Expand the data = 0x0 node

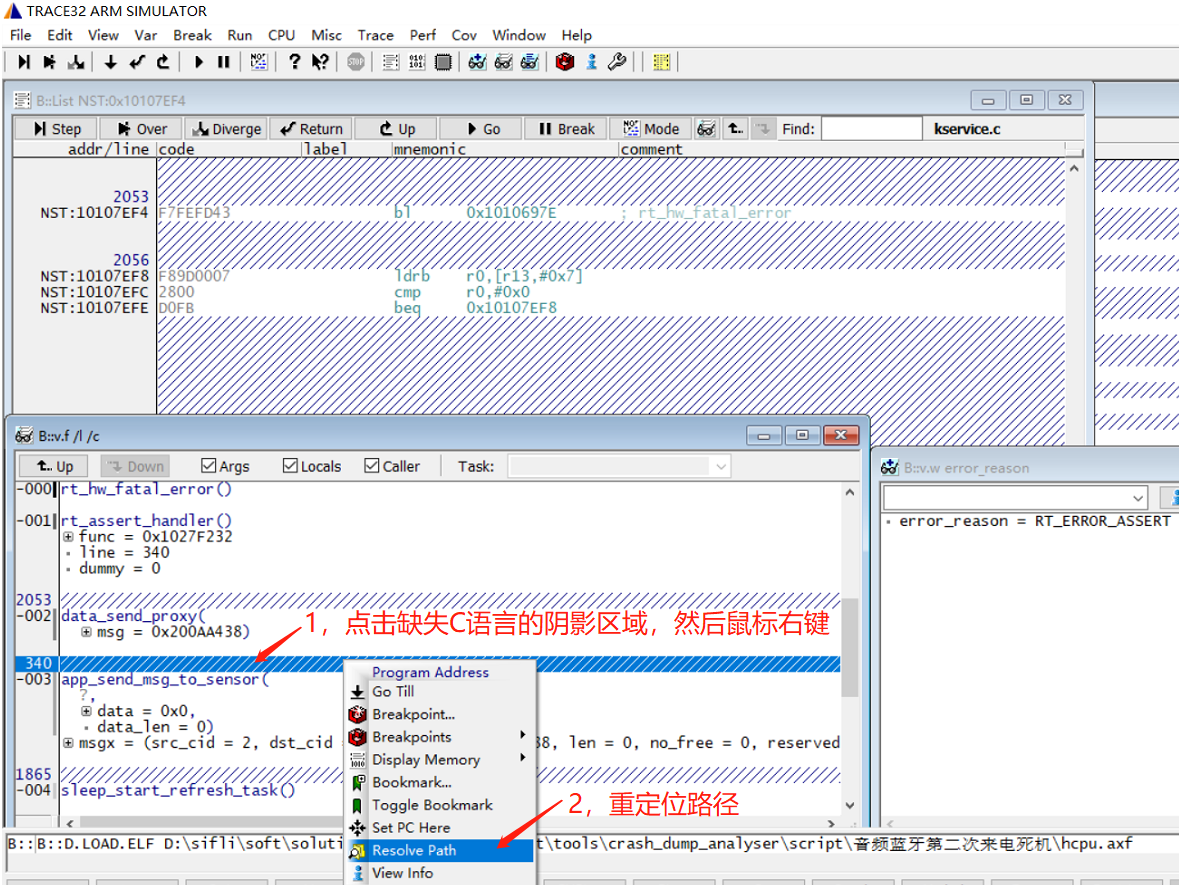pos(86,711)
